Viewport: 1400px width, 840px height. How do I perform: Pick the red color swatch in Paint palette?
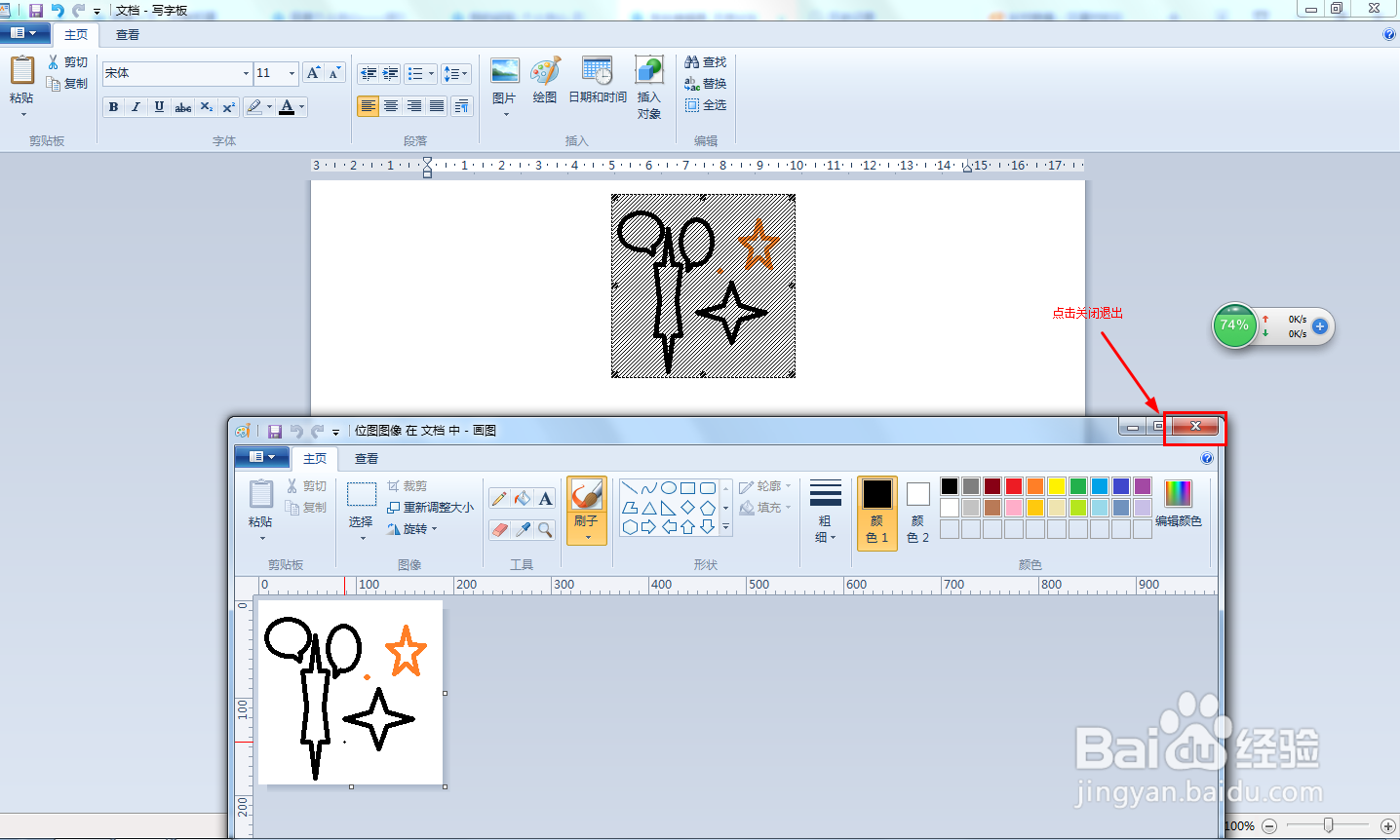1014,486
